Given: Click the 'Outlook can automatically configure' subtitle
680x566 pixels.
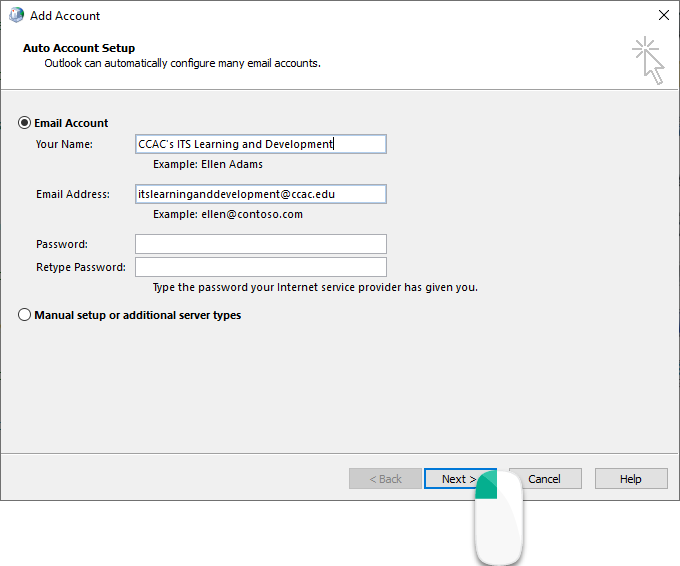Looking at the screenshot, I should [x=183, y=63].
